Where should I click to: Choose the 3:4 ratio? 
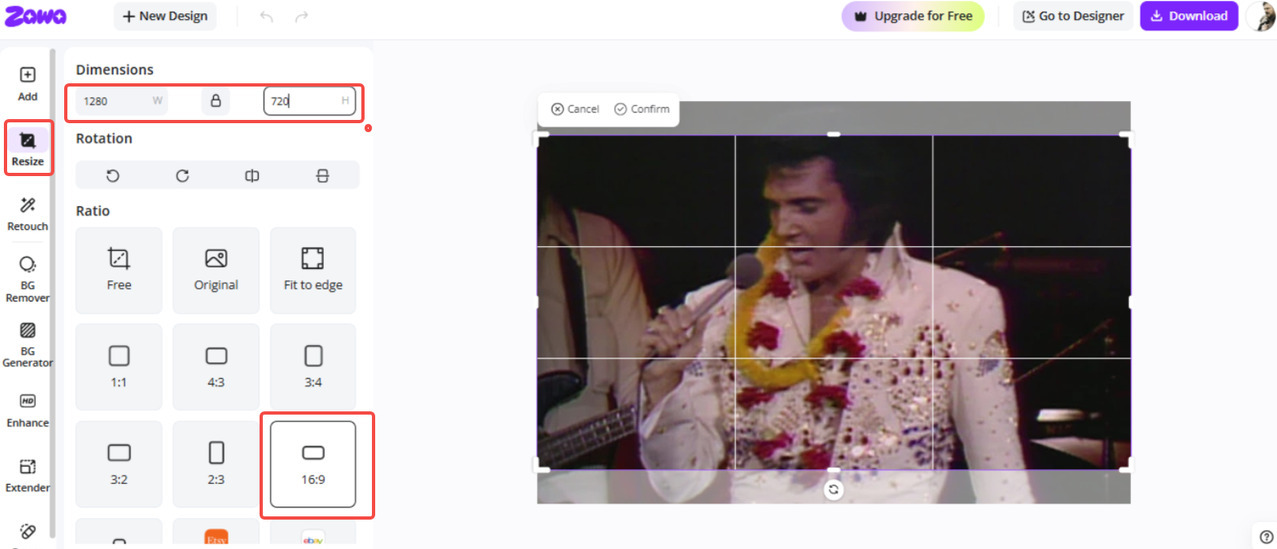click(313, 367)
